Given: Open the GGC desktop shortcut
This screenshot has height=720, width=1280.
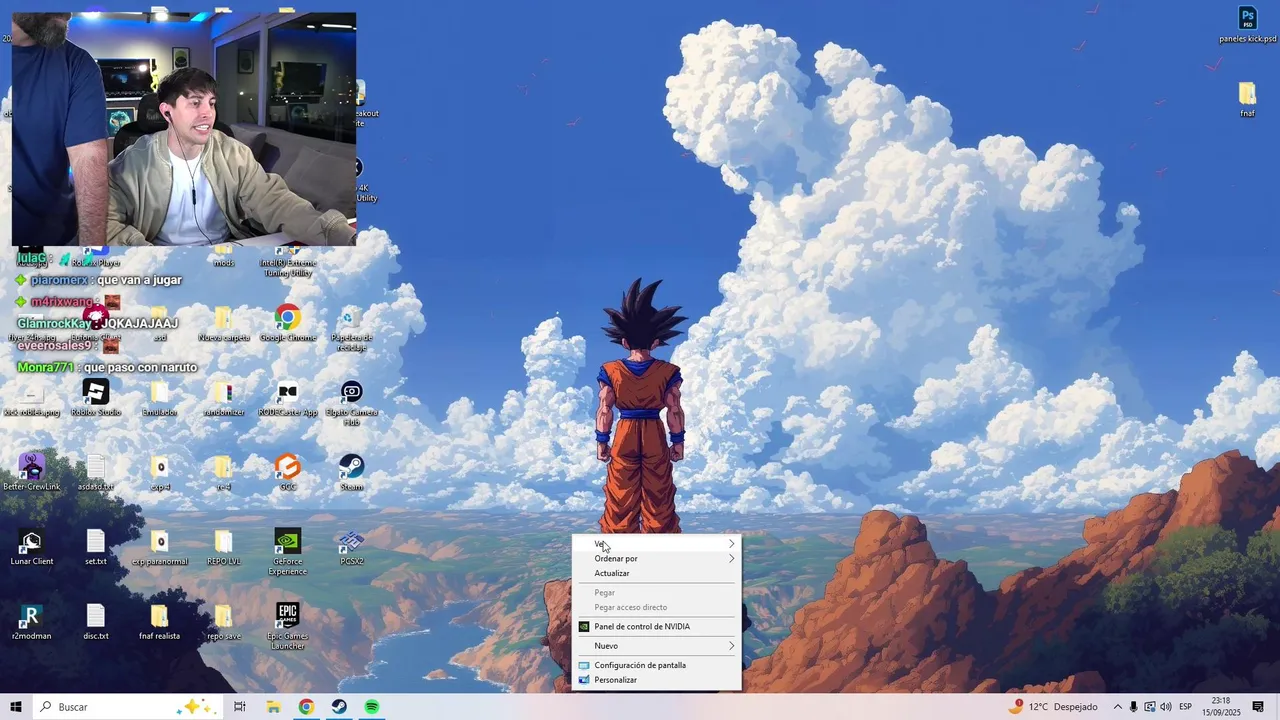Looking at the screenshot, I should pos(288,472).
